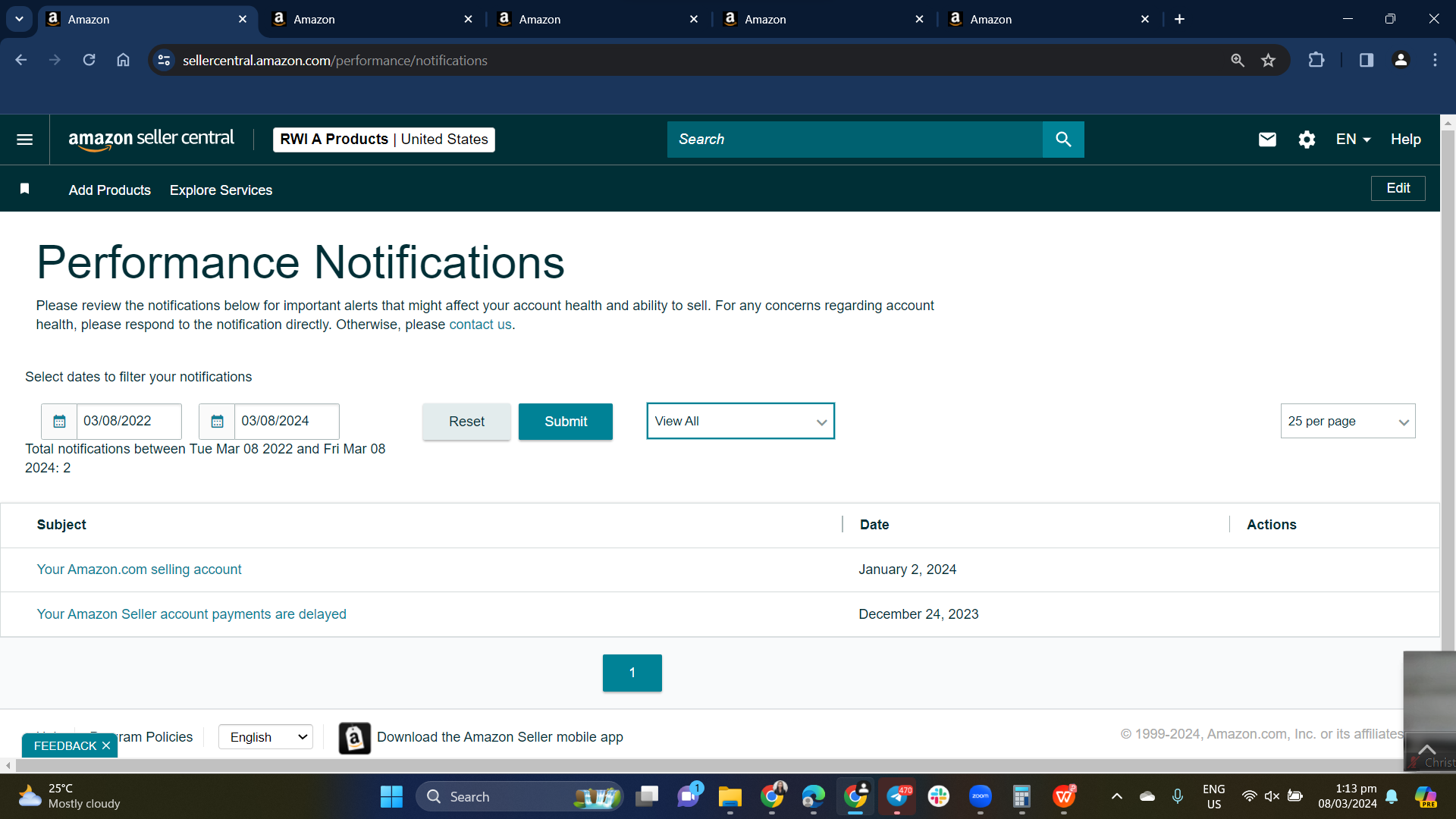Viewport: 1456px width, 819px height.
Task: Open the Chrome profile icon
Action: (1401, 60)
